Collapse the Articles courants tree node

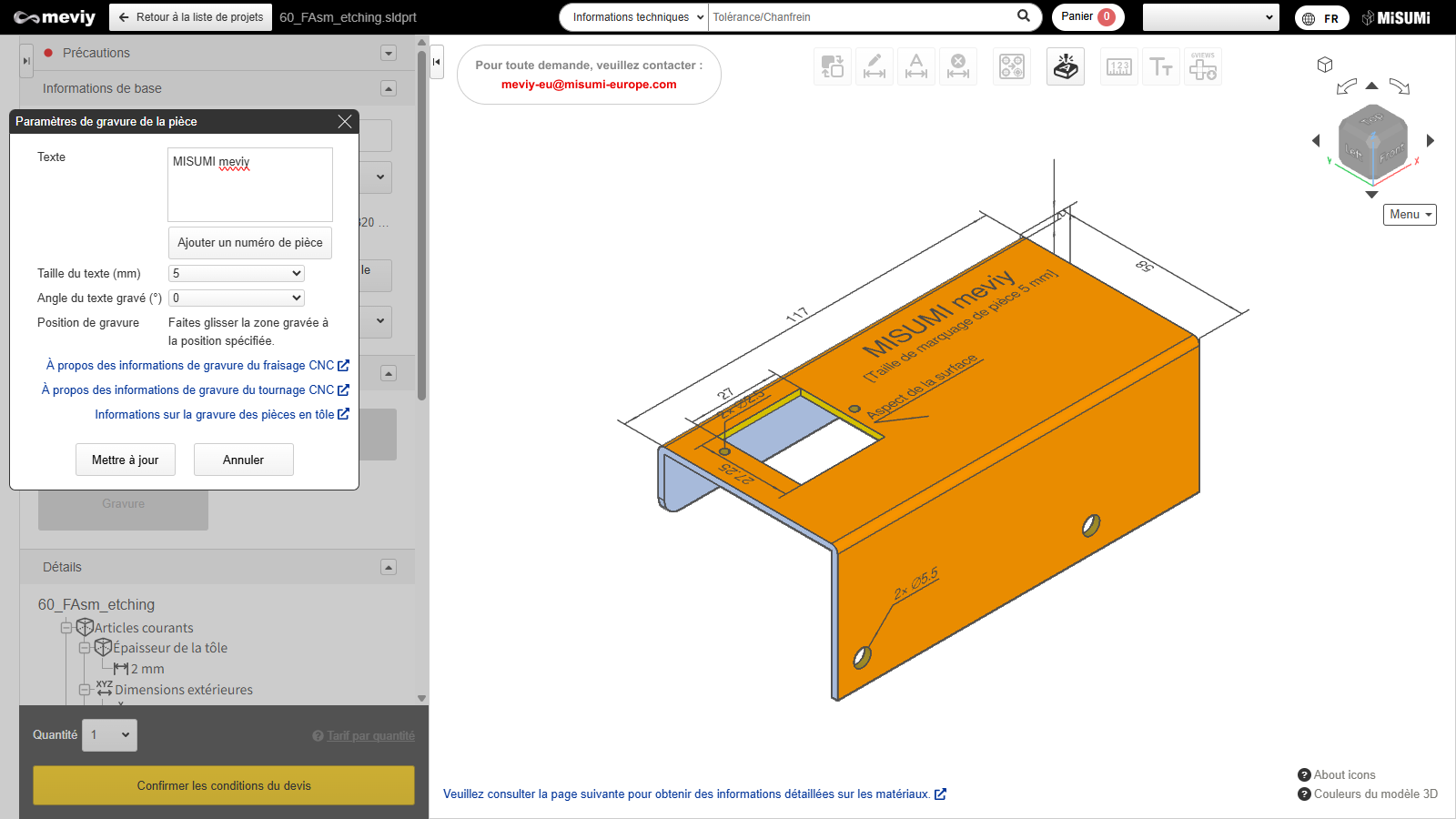(x=66, y=628)
